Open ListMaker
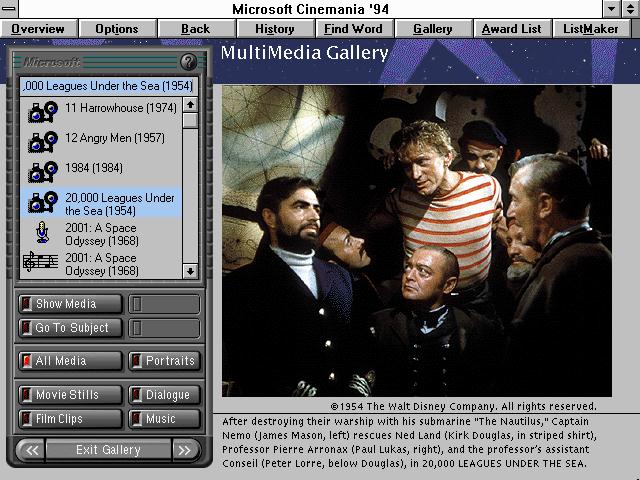Screen dimensions: 640x480 pyautogui.click(x=591, y=29)
